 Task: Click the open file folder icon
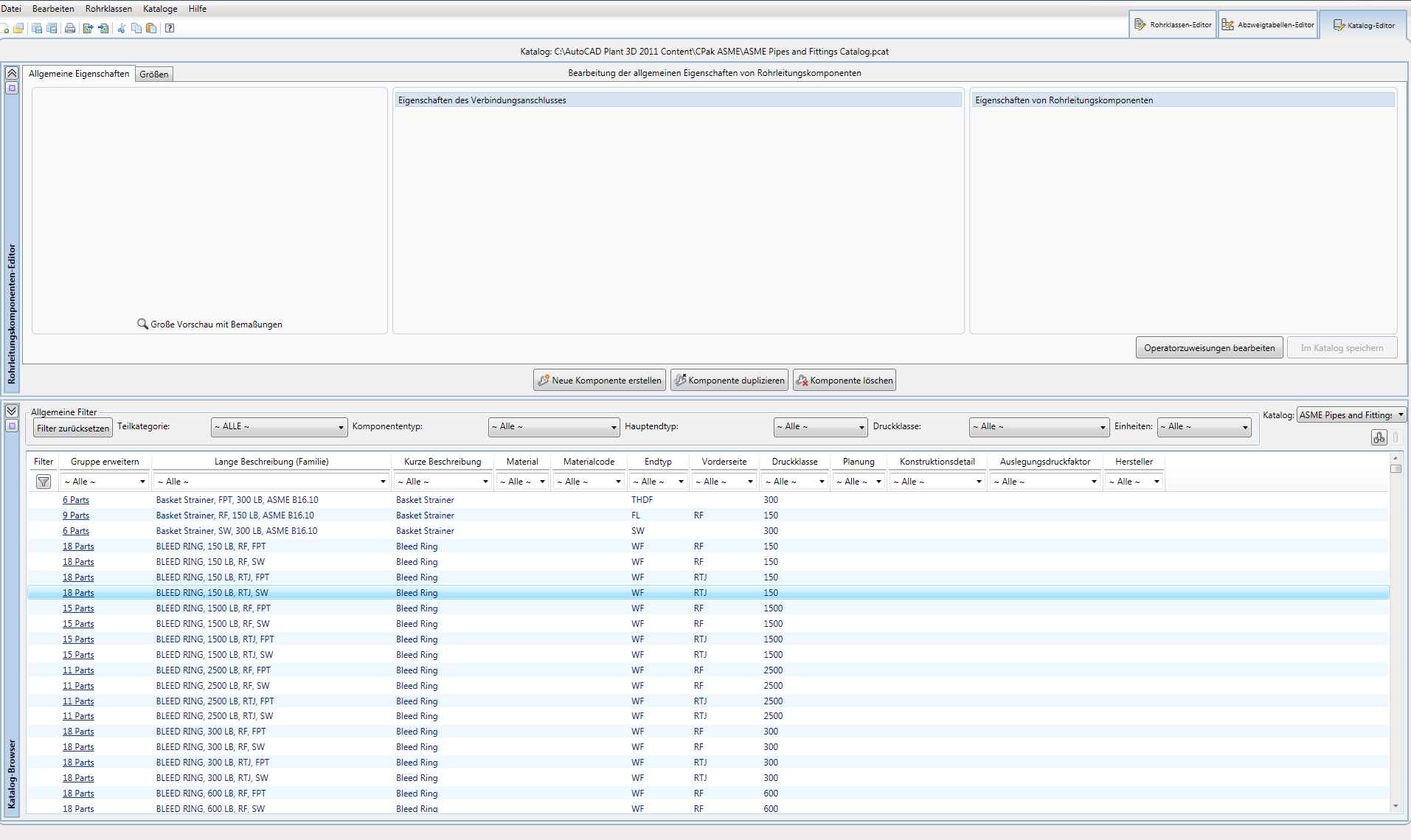(x=18, y=28)
